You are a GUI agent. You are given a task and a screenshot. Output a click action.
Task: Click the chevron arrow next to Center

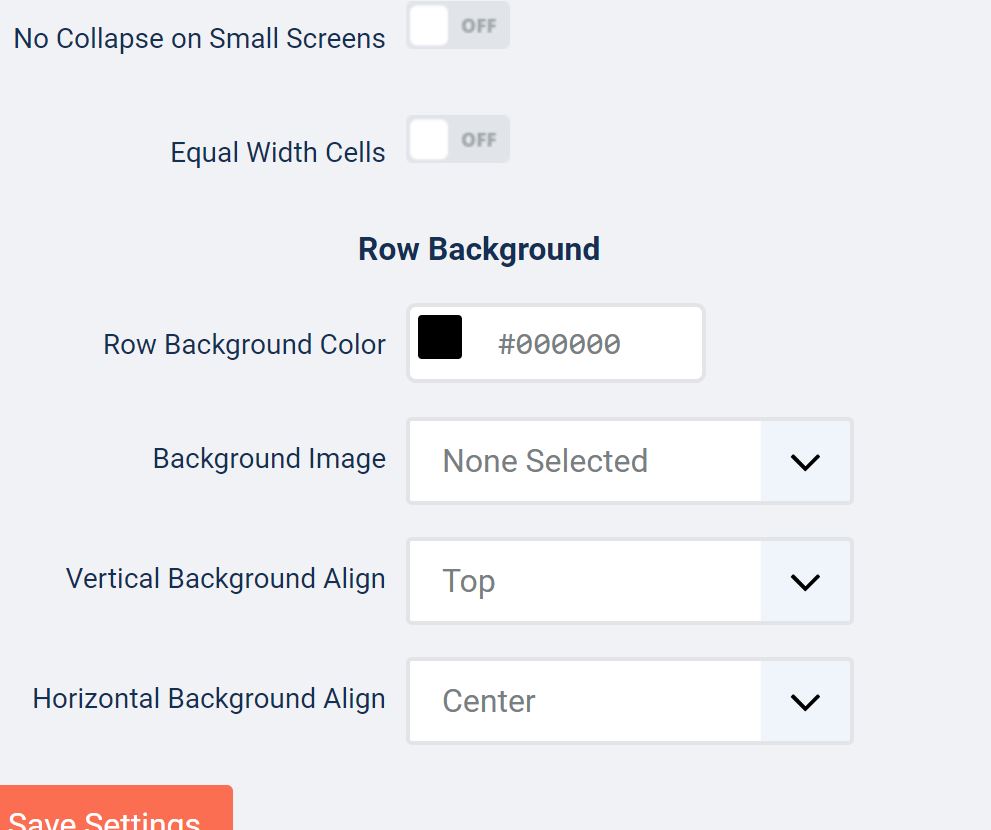tap(805, 702)
